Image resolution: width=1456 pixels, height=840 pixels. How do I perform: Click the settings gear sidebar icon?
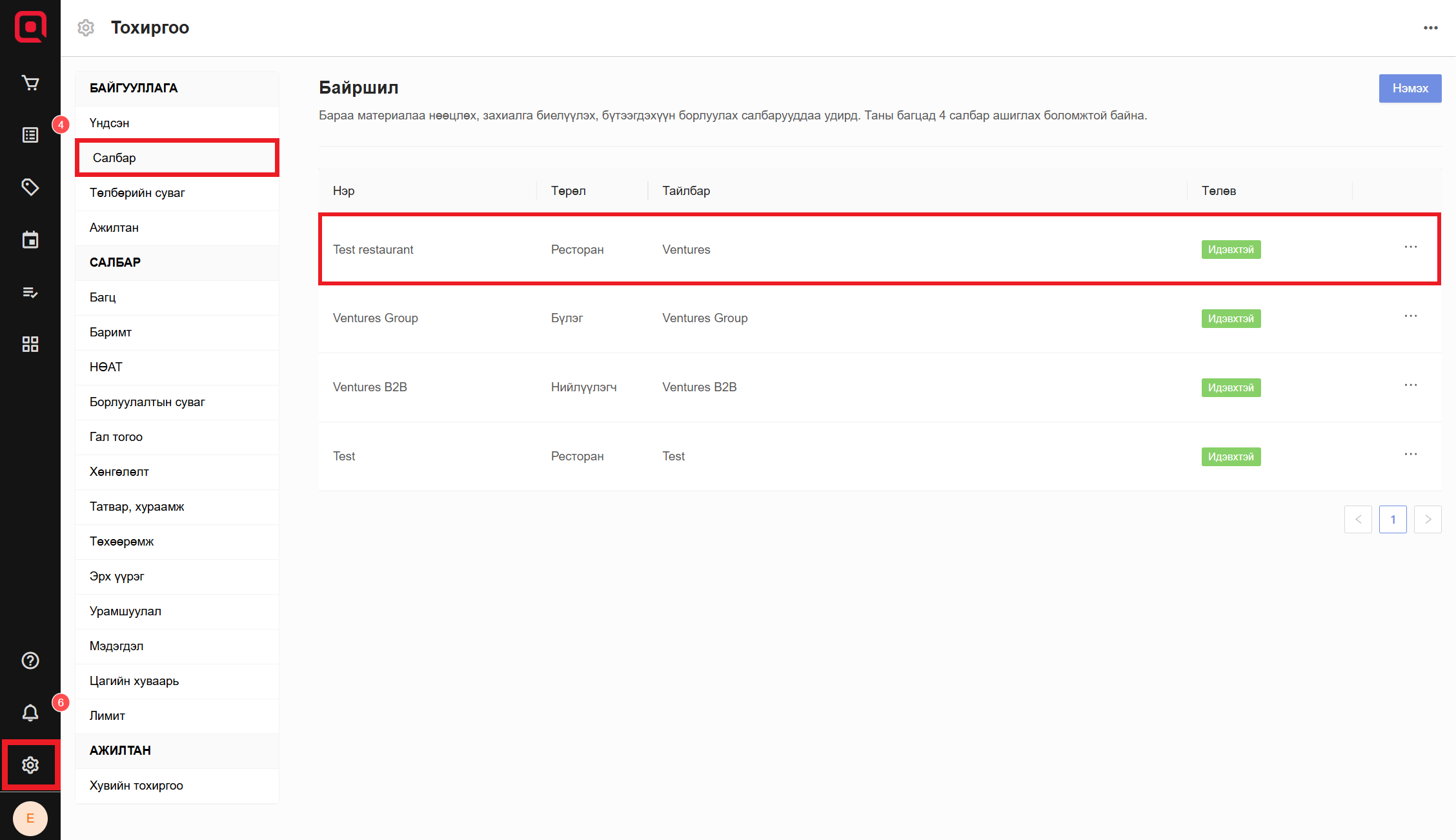[30, 765]
